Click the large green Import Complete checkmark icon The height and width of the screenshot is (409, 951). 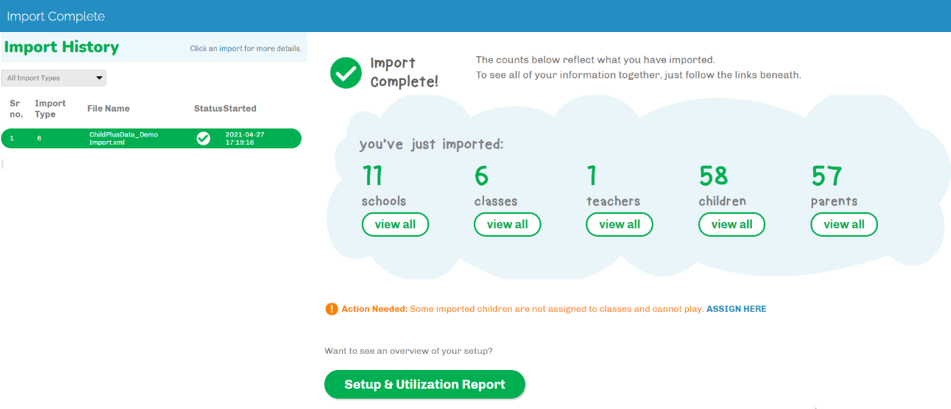pyautogui.click(x=346, y=72)
